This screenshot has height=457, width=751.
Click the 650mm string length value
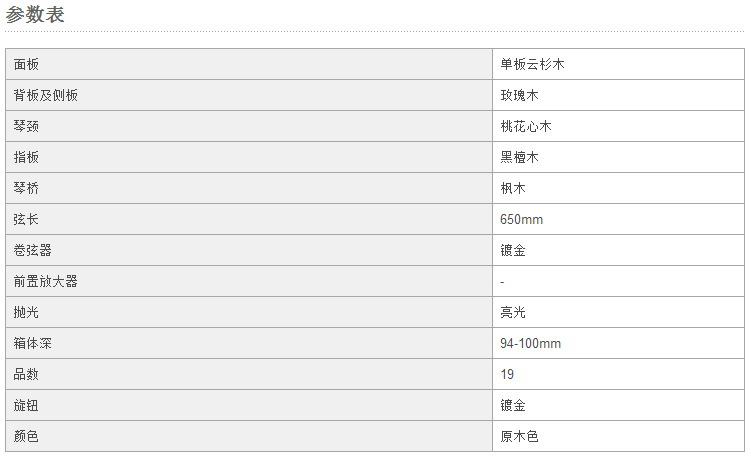pos(522,219)
